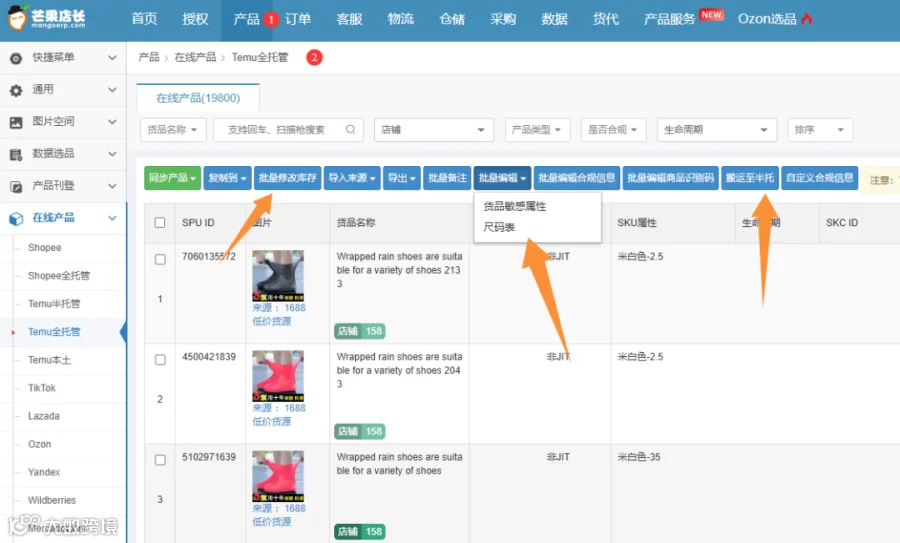900x543 pixels.
Task: Open Ozon in the sidebar
Action: (39, 444)
